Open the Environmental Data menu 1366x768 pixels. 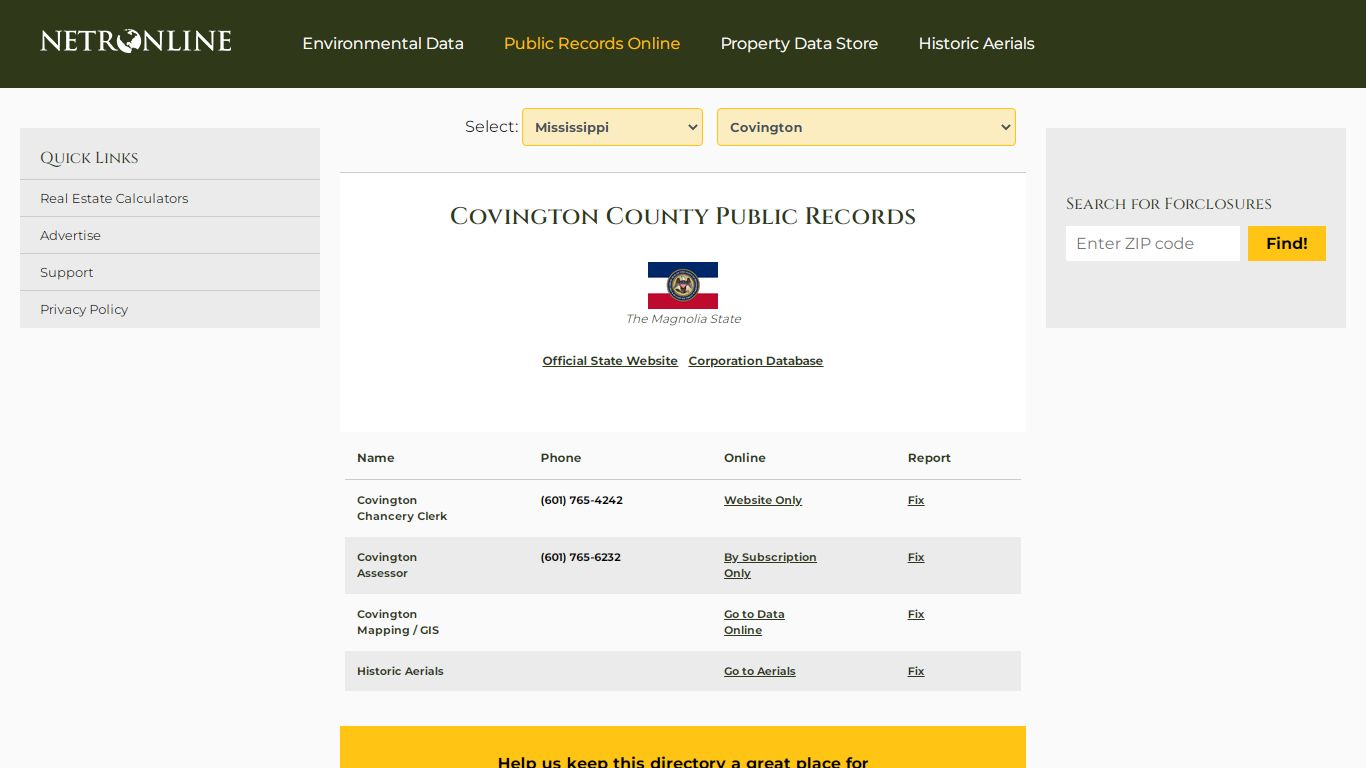(383, 44)
